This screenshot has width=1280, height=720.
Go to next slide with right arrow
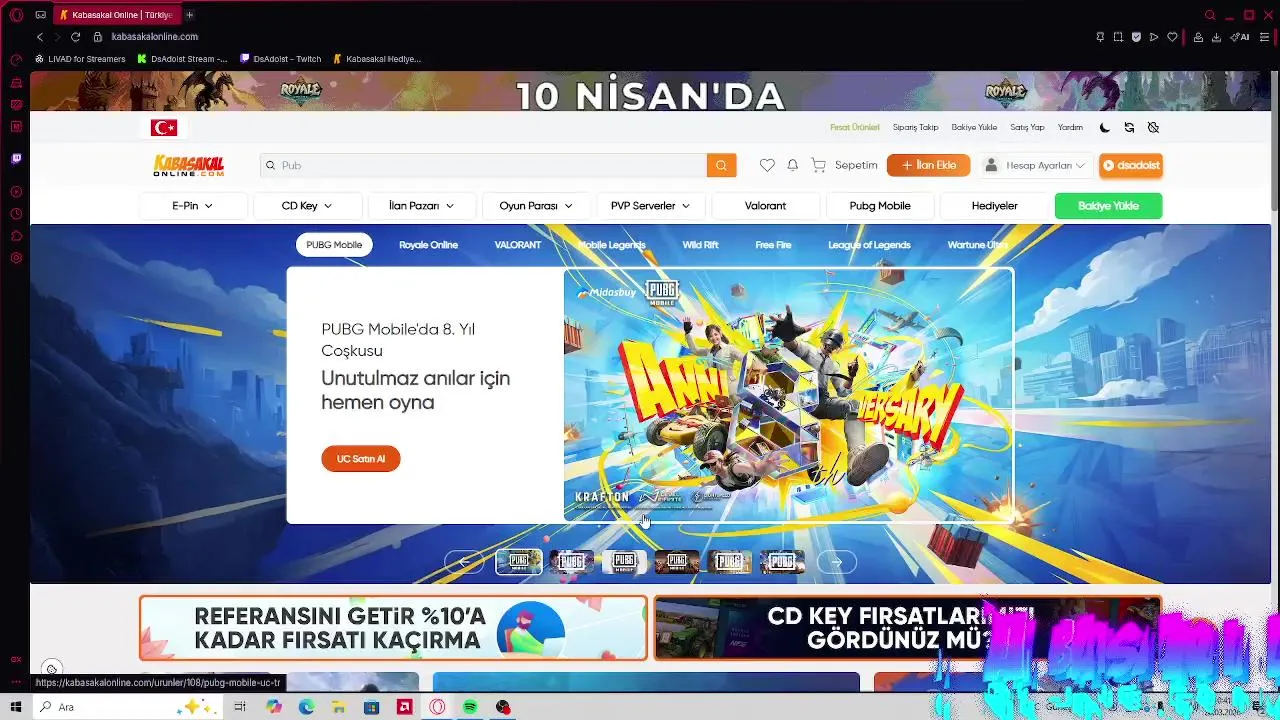tap(836, 562)
